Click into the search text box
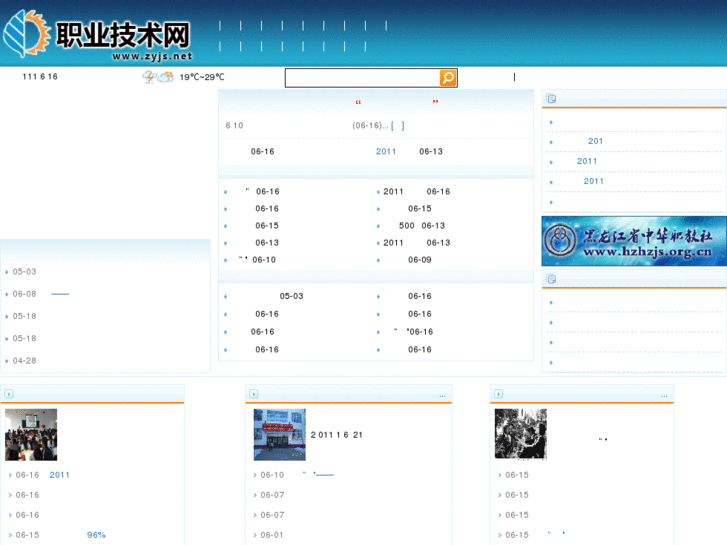Viewport: 727px width, 545px height. (x=361, y=78)
